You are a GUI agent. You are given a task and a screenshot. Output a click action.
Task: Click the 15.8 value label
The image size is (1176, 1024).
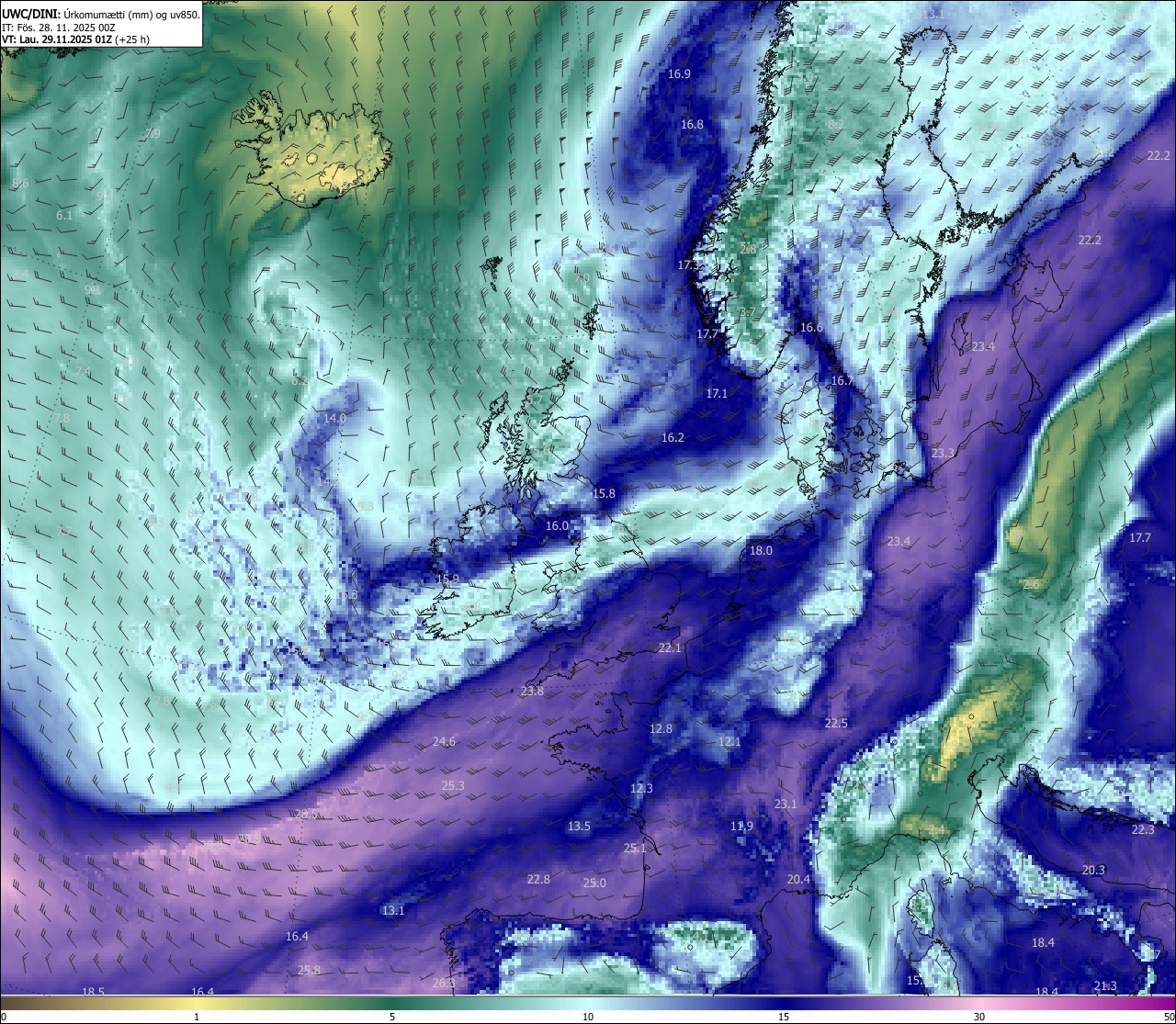pos(604,494)
